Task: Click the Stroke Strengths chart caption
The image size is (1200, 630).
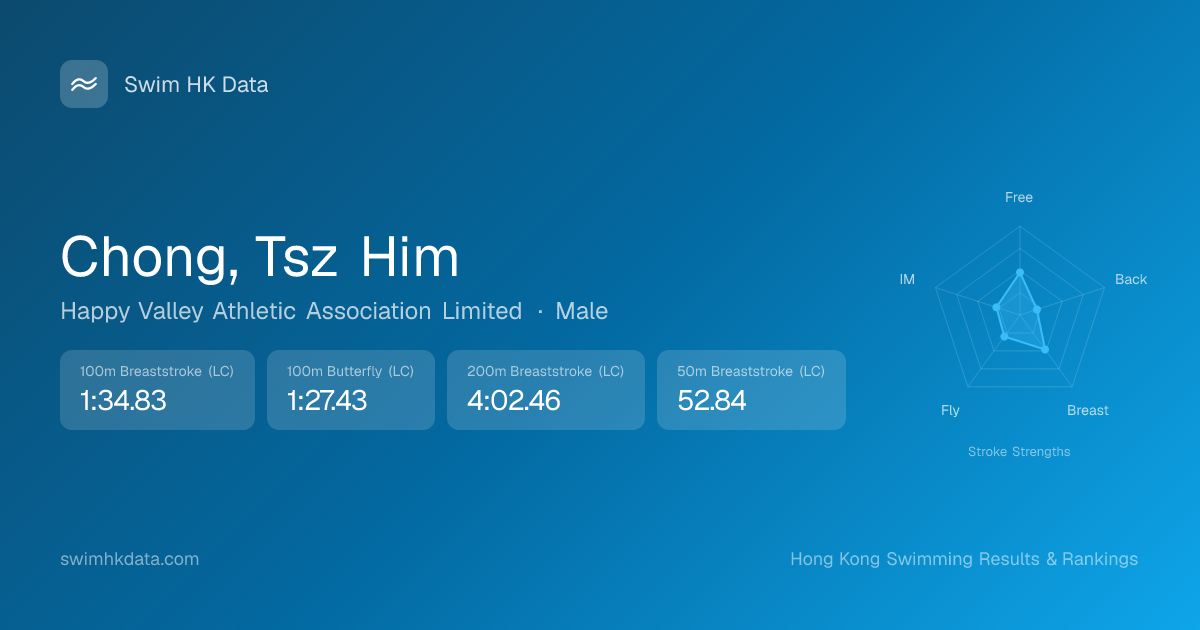Action: coord(1019,452)
